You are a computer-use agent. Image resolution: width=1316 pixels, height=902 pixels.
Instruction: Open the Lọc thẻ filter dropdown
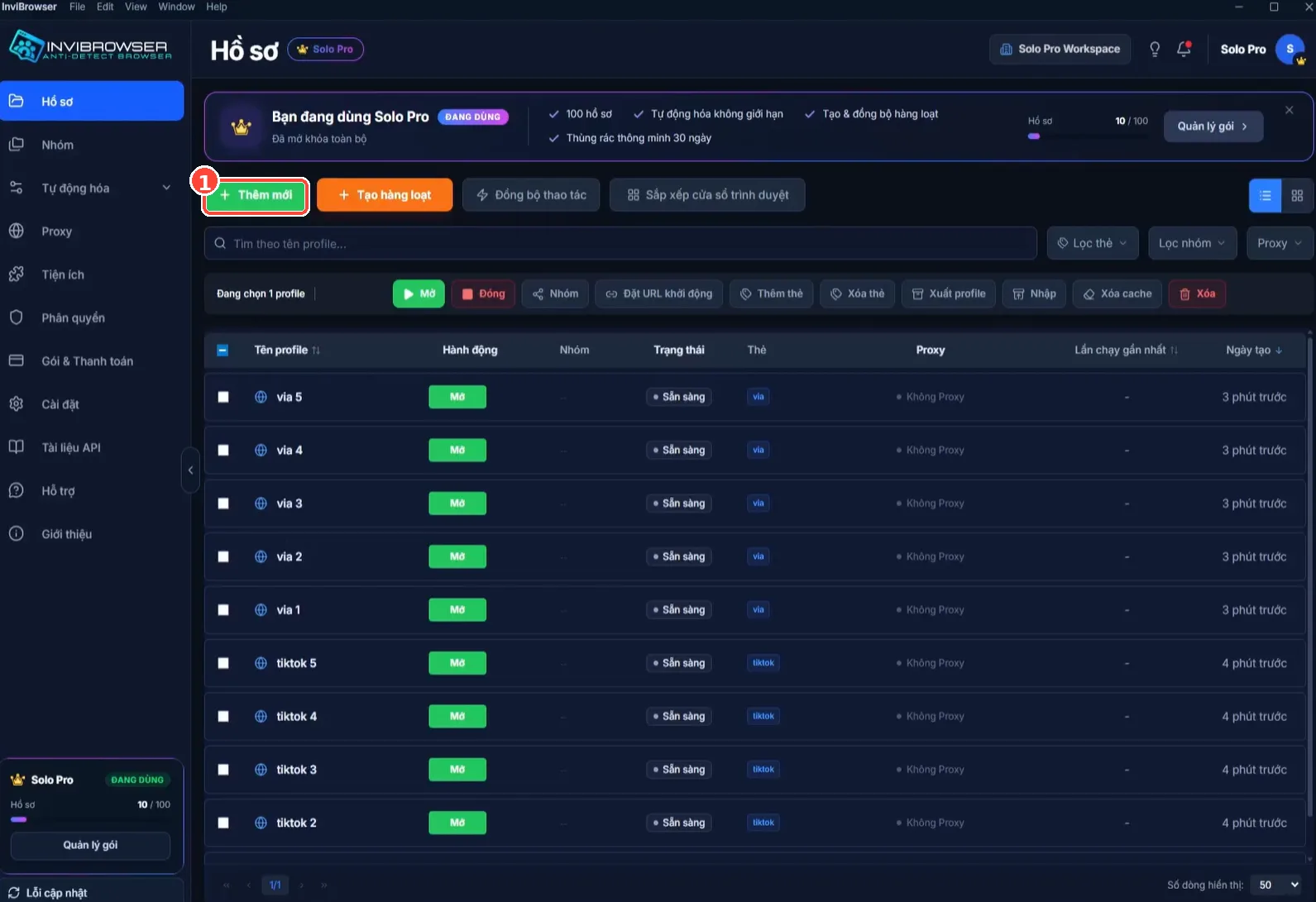coord(1093,243)
